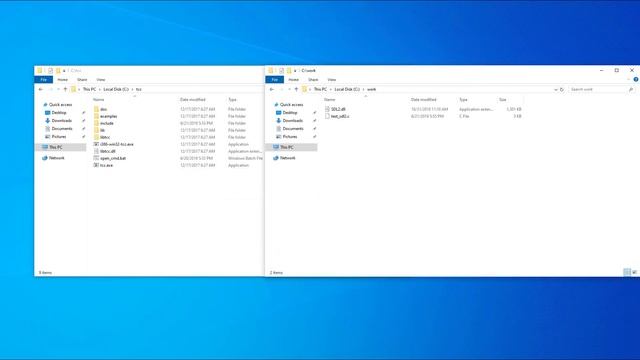
Task: Click the New folder quick access icon in the tcc title bar
Action: [58, 71]
